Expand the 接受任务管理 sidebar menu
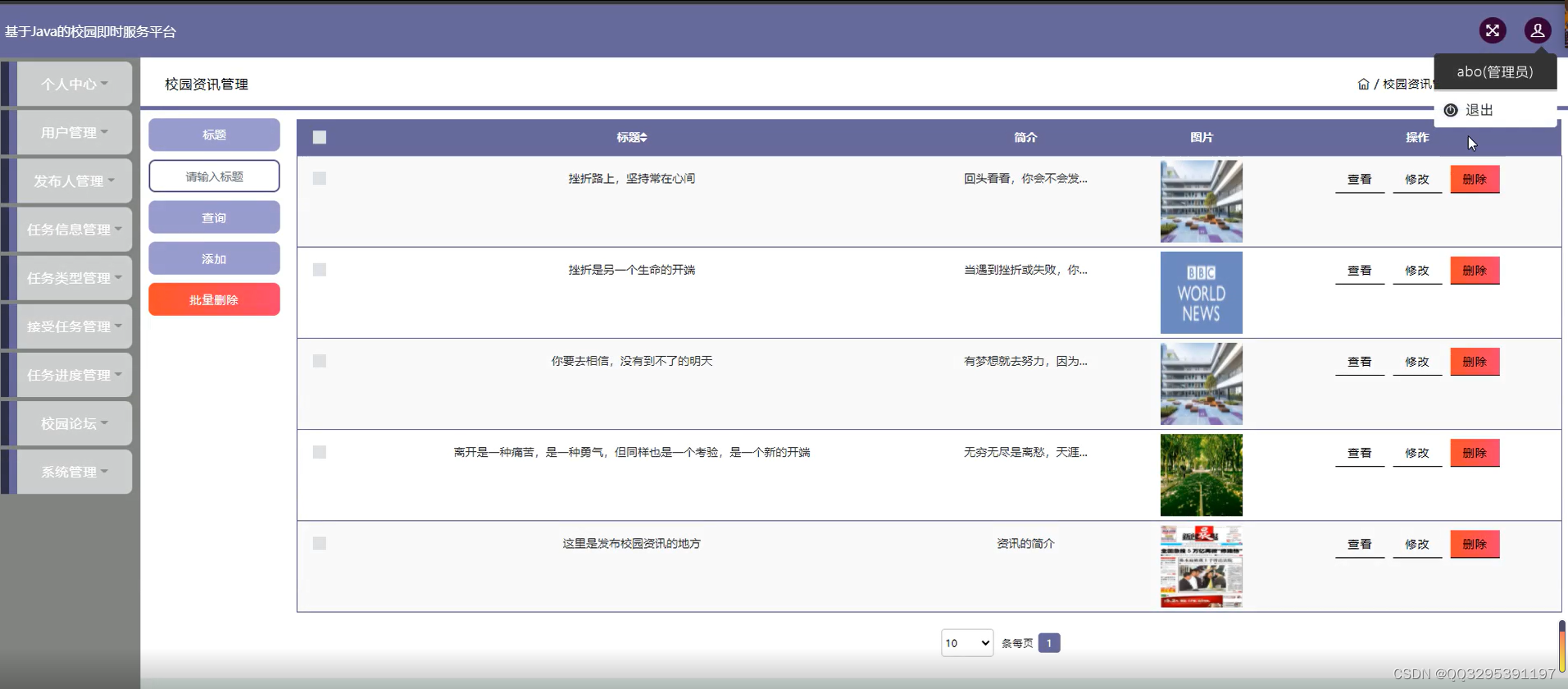Viewport: 1568px width, 689px height. tap(75, 326)
